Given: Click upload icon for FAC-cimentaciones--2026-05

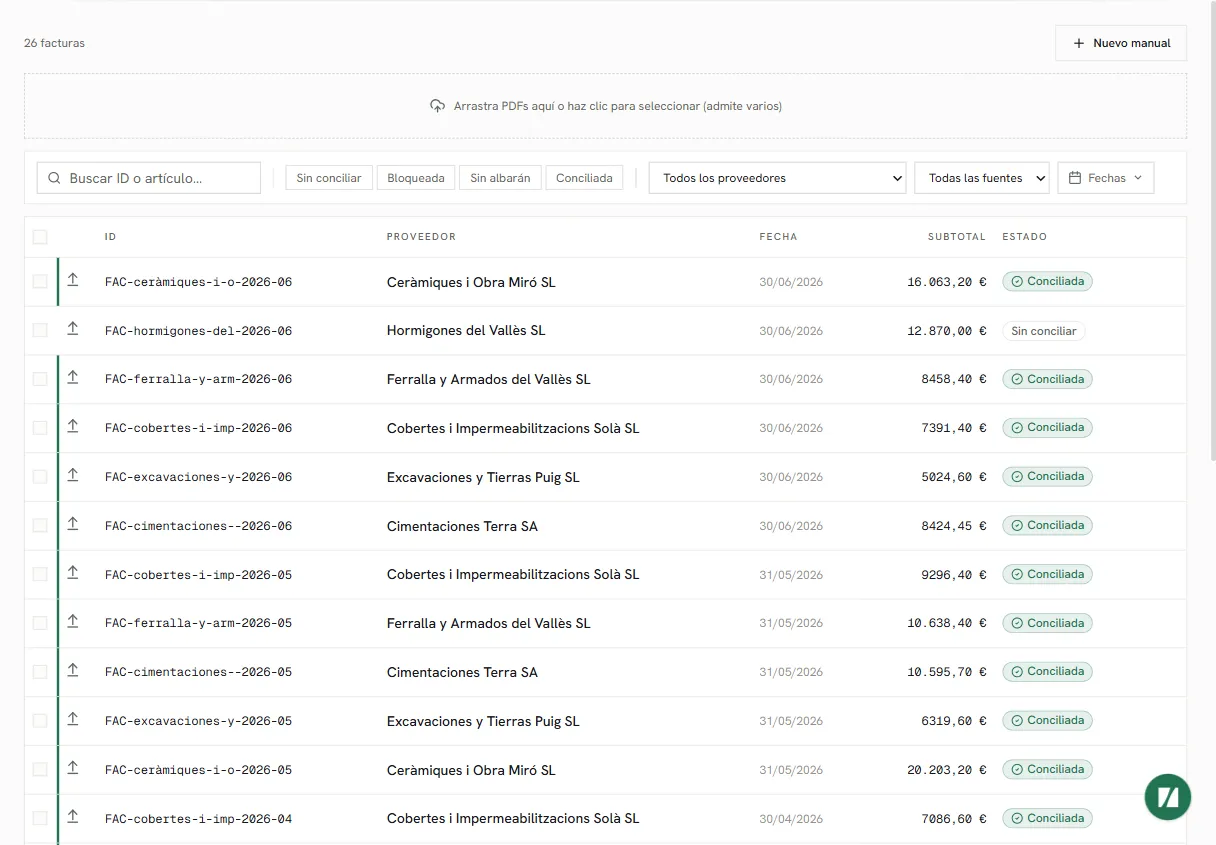Looking at the screenshot, I should point(73,671).
